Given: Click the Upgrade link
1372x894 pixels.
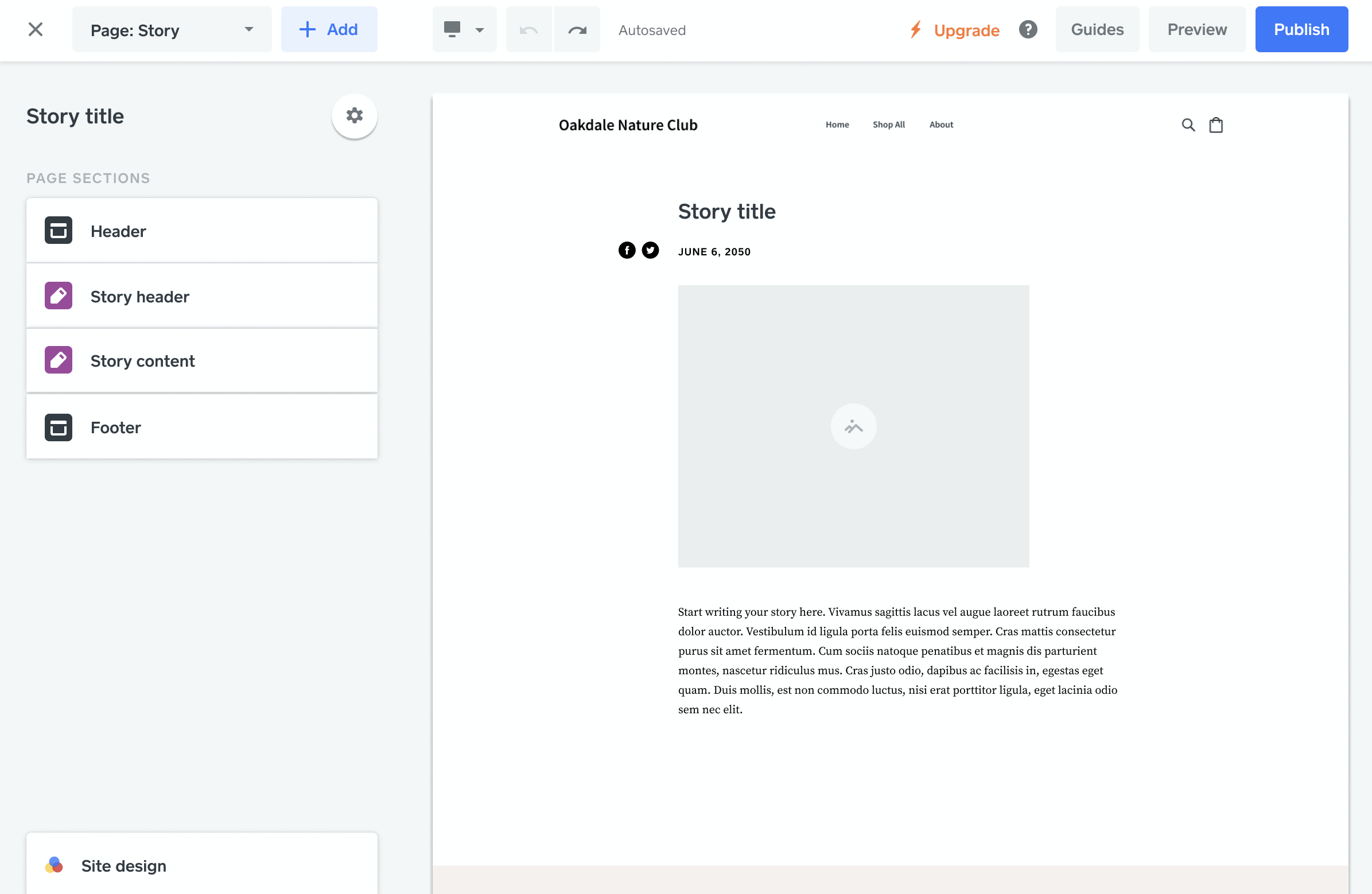Looking at the screenshot, I should click(x=967, y=30).
